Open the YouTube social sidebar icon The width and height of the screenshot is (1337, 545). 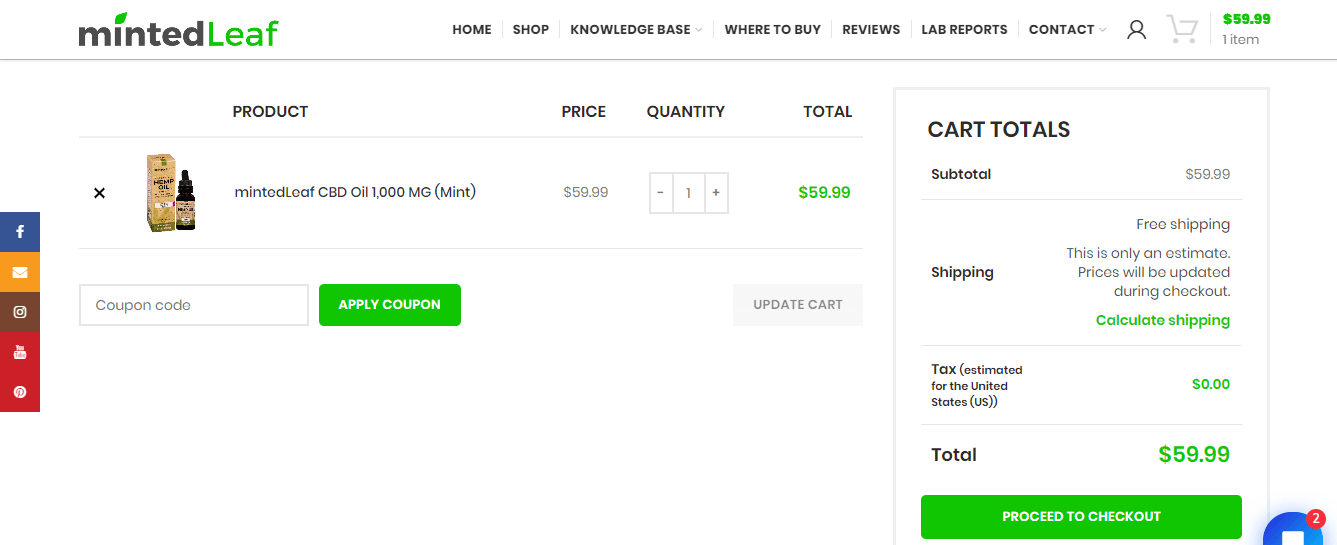pyautogui.click(x=20, y=352)
